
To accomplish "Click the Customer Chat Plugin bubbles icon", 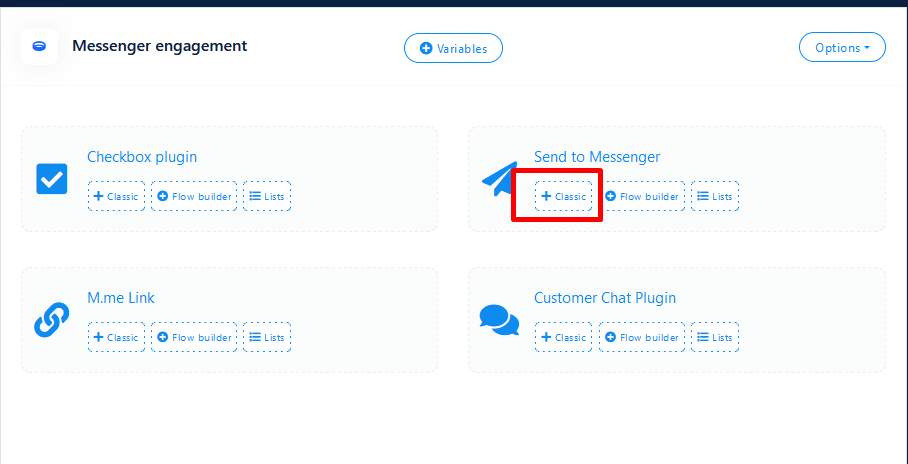I will [x=499, y=320].
